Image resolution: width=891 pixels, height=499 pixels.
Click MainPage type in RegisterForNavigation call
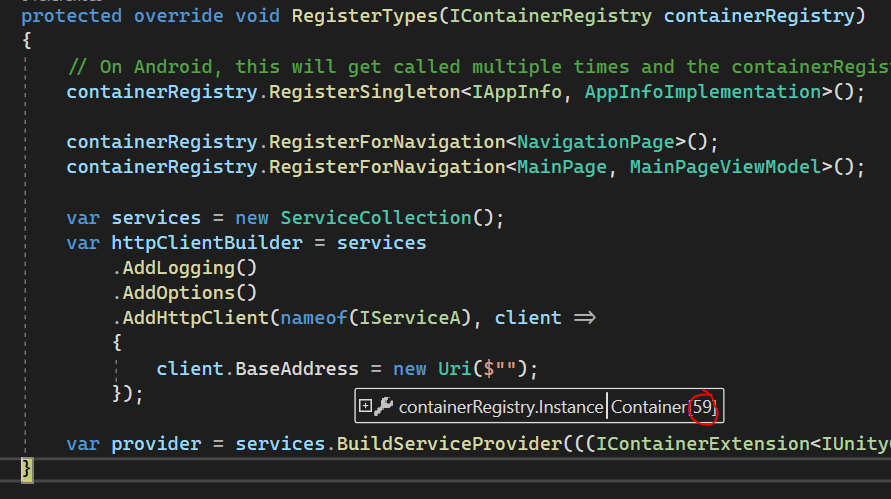pyautogui.click(x=561, y=167)
